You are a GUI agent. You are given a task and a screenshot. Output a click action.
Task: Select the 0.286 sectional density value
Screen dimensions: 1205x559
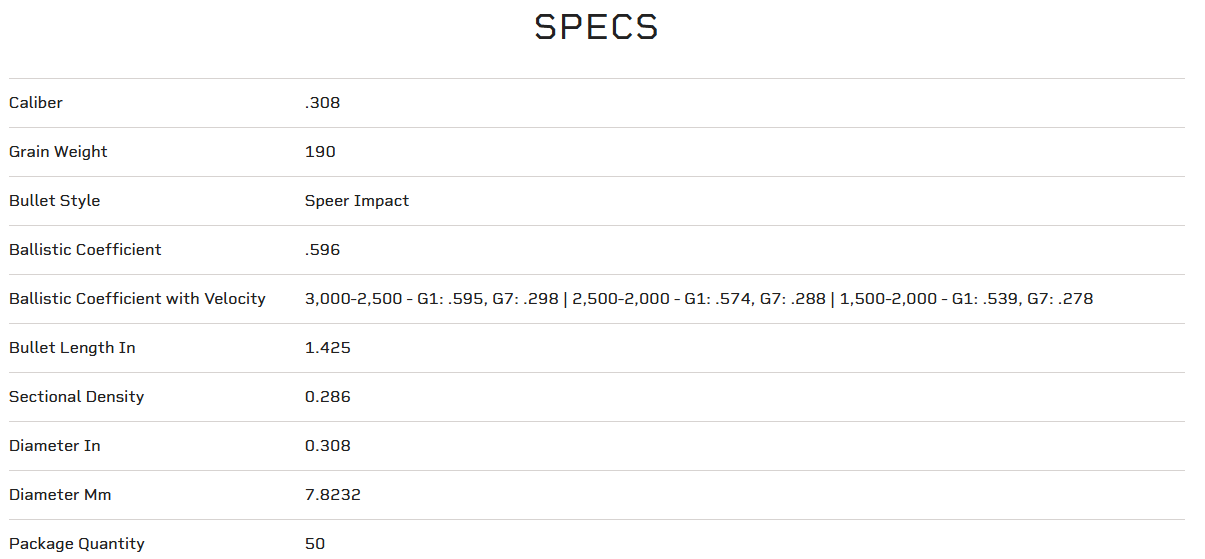coord(327,397)
